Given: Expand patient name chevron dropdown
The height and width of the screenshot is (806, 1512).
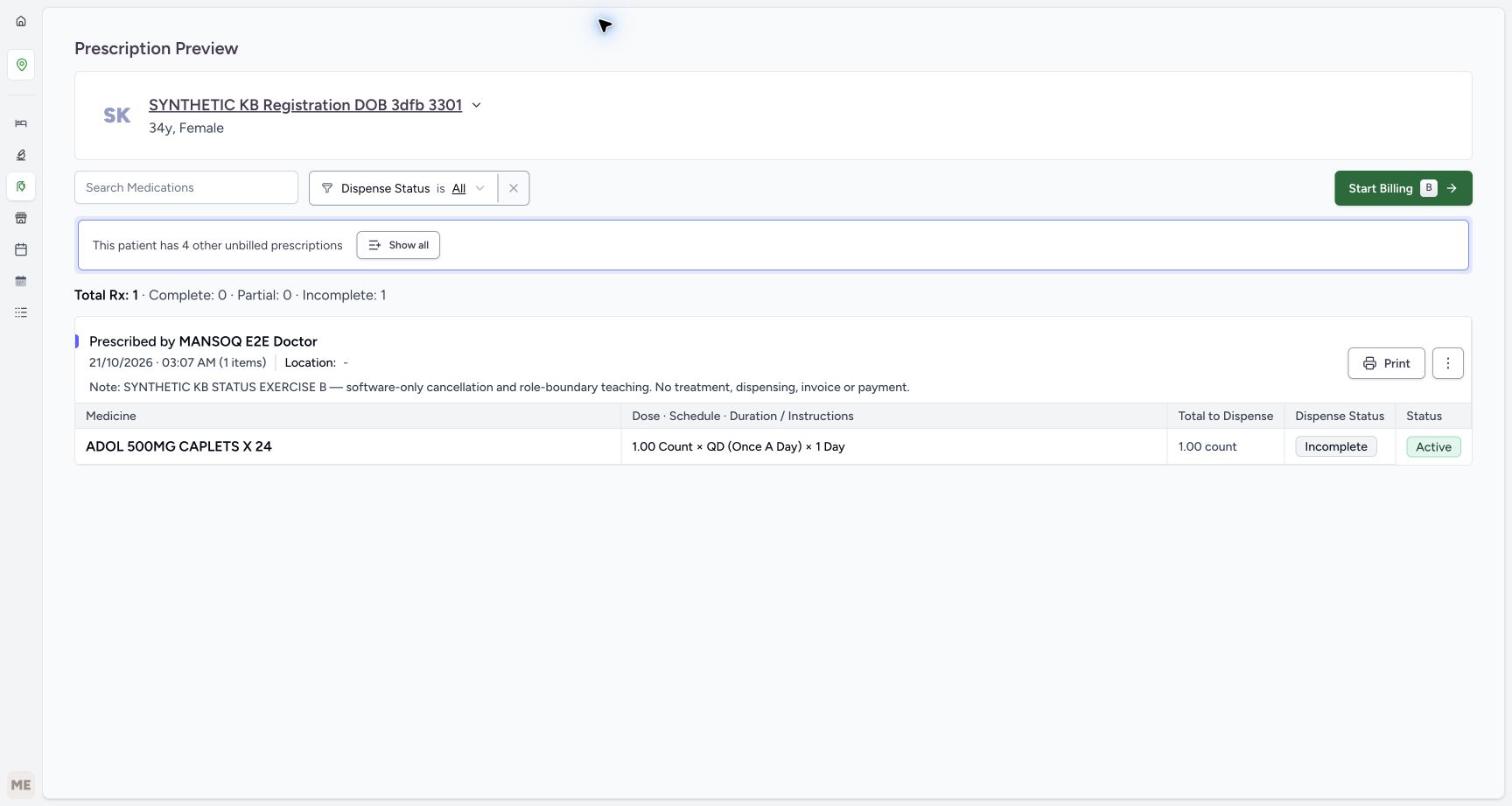Looking at the screenshot, I should click(x=477, y=105).
